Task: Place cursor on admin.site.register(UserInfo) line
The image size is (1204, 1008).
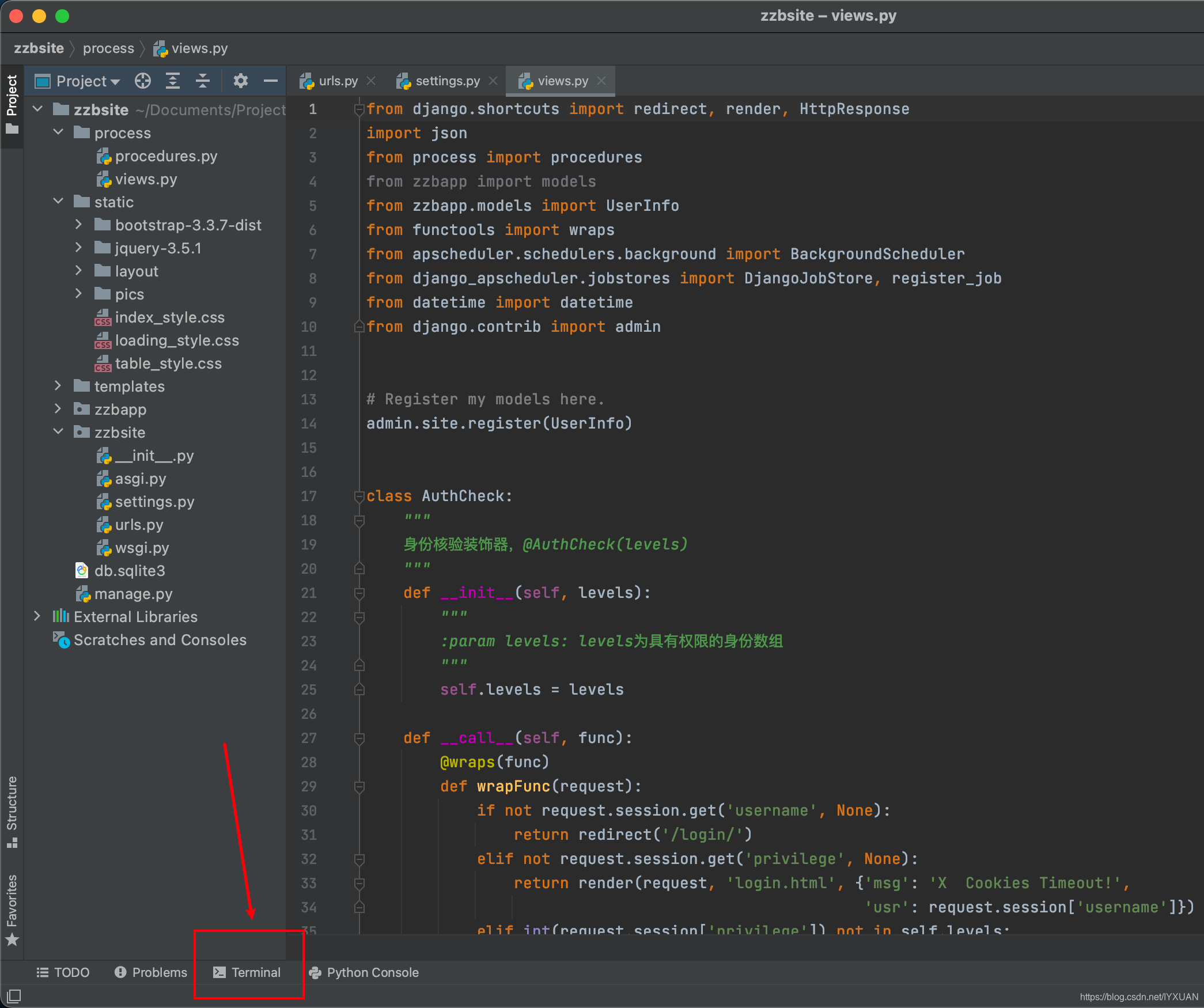Action: (x=499, y=423)
